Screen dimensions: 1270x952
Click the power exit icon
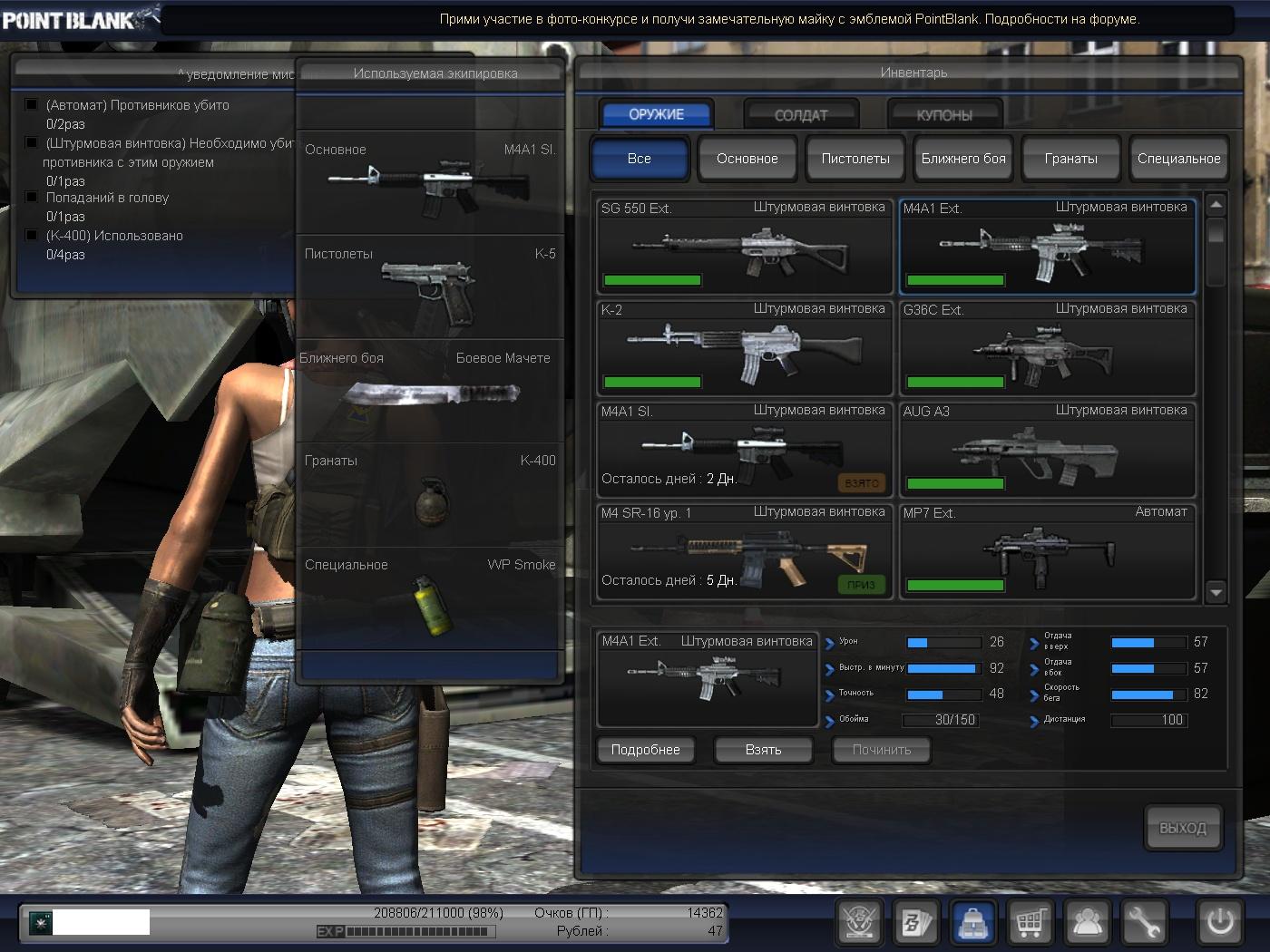click(1219, 923)
